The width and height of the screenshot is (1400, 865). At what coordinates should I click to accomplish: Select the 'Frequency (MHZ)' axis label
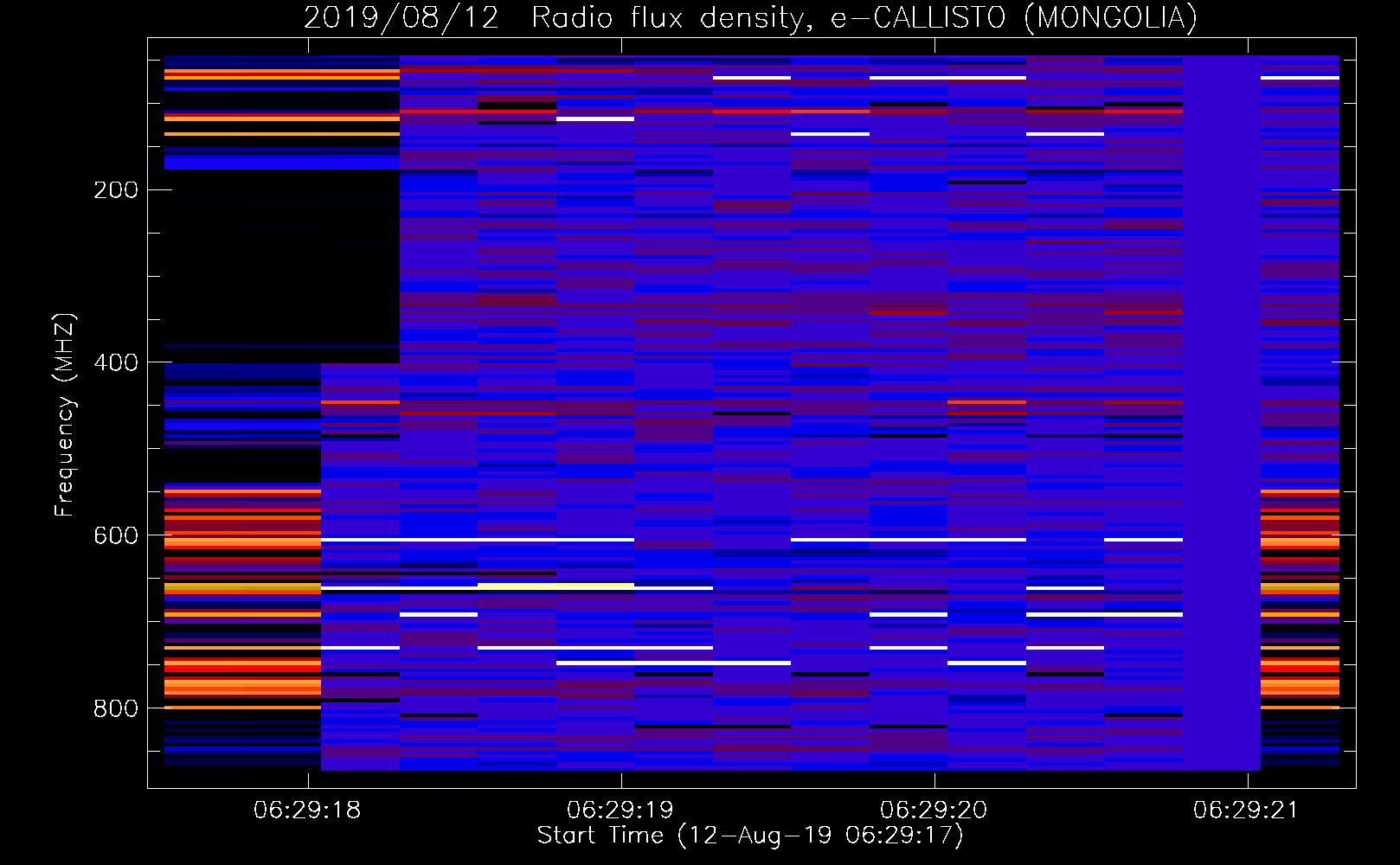(x=65, y=414)
